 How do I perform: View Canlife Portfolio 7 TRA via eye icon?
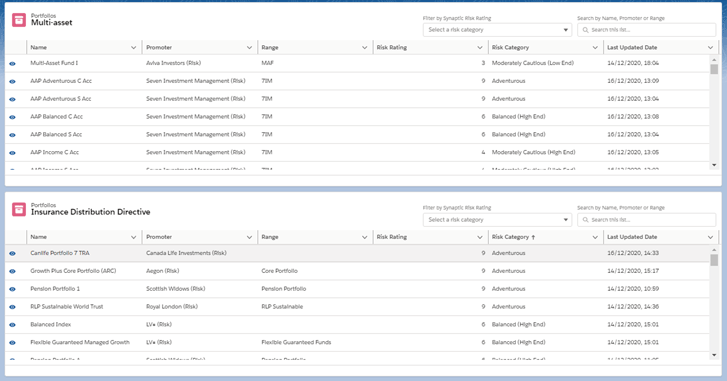[13, 254]
